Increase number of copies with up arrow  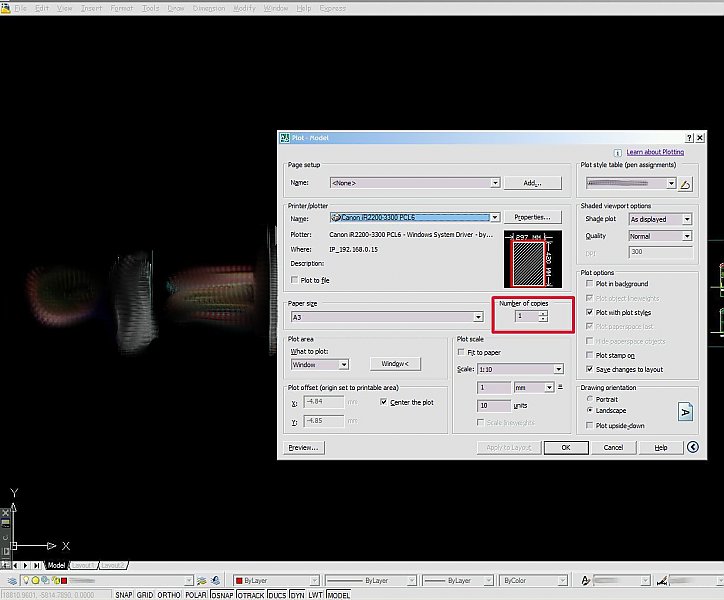pos(542,313)
